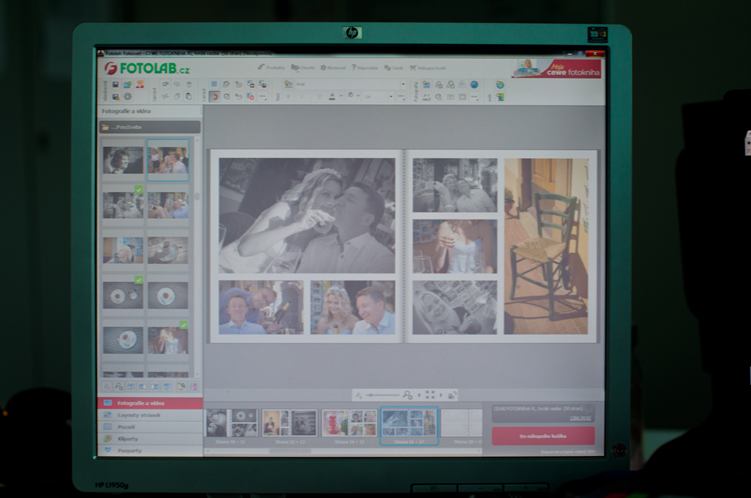Open the Moje cewe fotokniha banner
This screenshot has width=751, height=498.
coord(557,68)
